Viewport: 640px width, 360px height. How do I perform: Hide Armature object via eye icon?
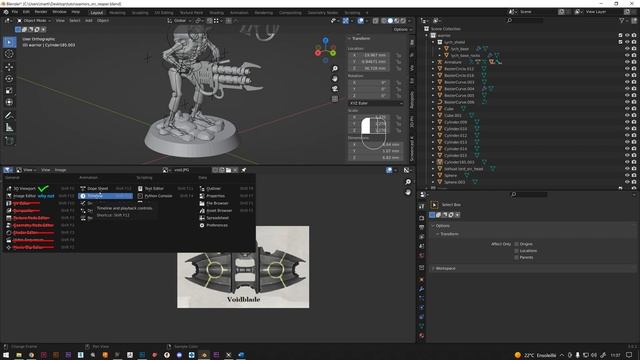627,62
